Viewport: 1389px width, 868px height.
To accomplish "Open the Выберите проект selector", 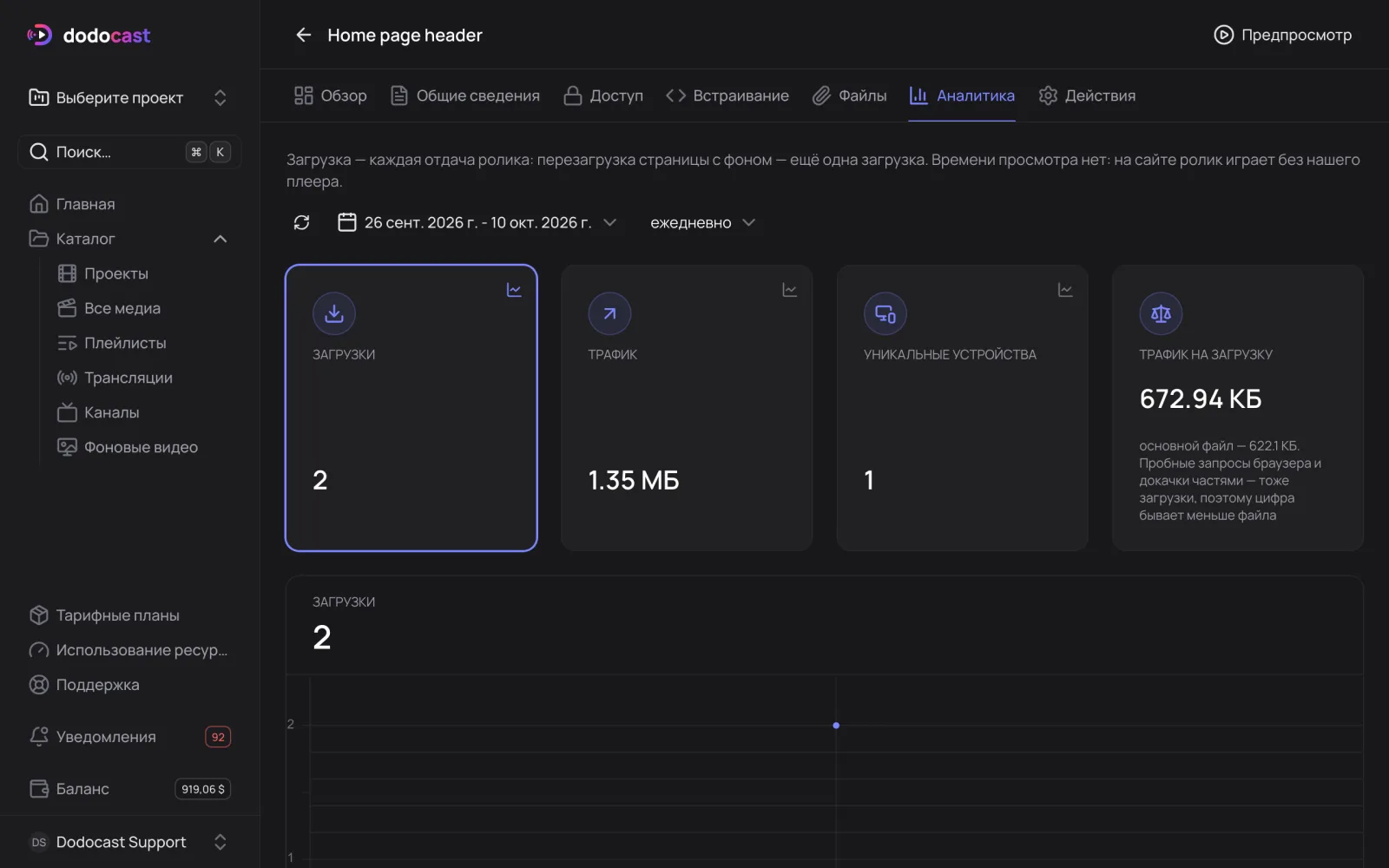I will click(x=128, y=97).
